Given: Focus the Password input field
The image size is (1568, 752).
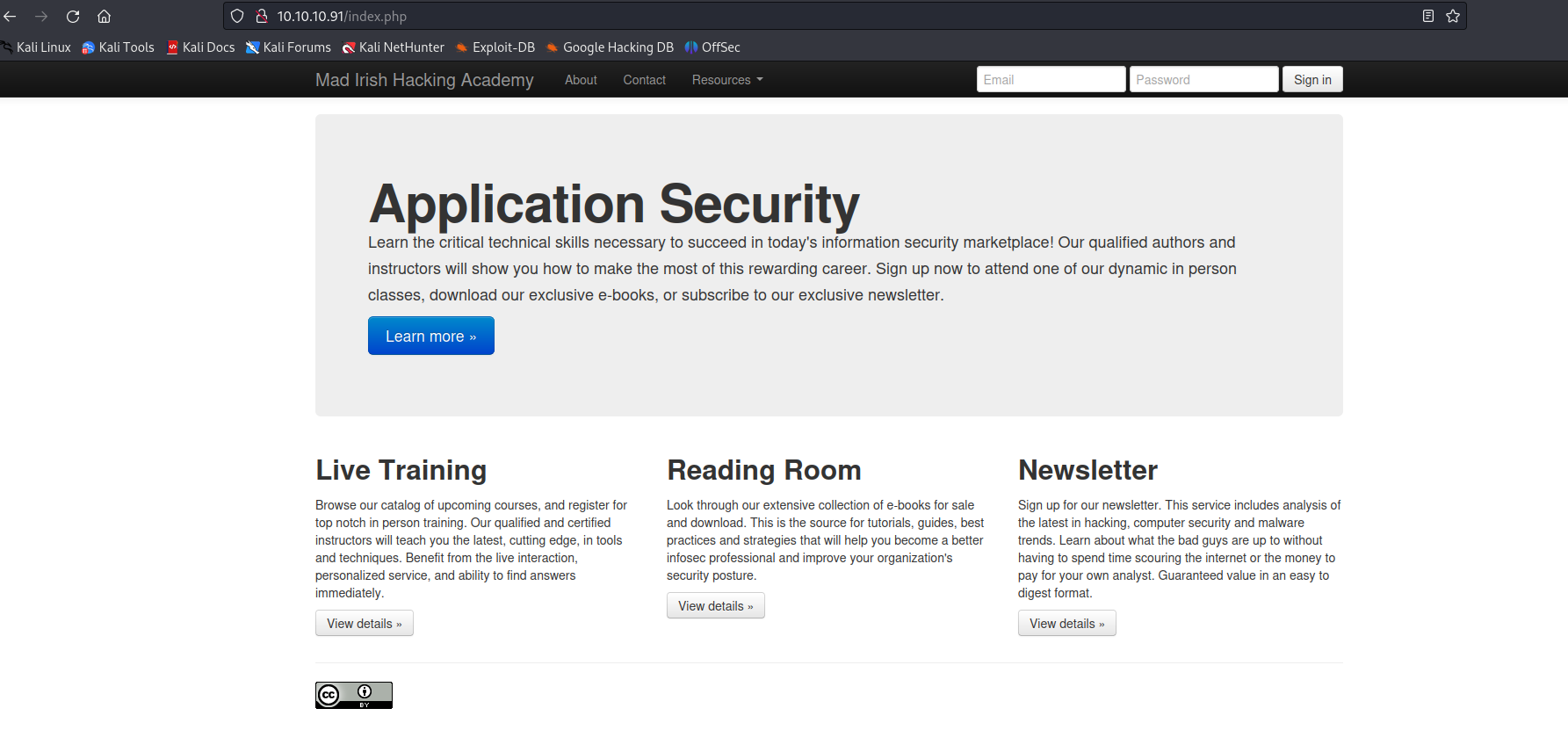Looking at the screenshot, I should [x=1203, y=79].
